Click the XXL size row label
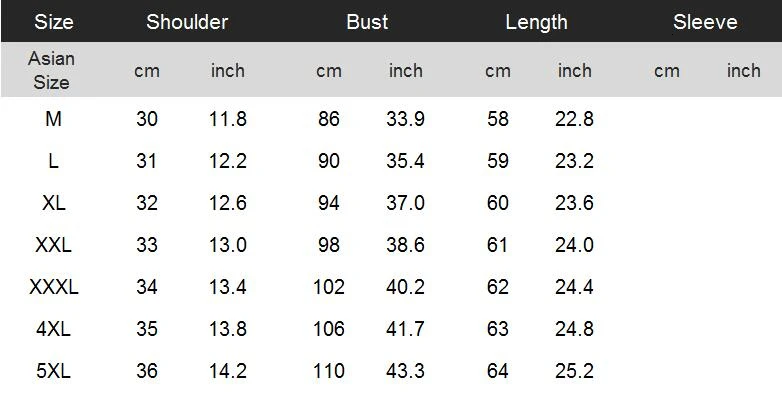Screen dimensions: 782x394 (53, 245)
